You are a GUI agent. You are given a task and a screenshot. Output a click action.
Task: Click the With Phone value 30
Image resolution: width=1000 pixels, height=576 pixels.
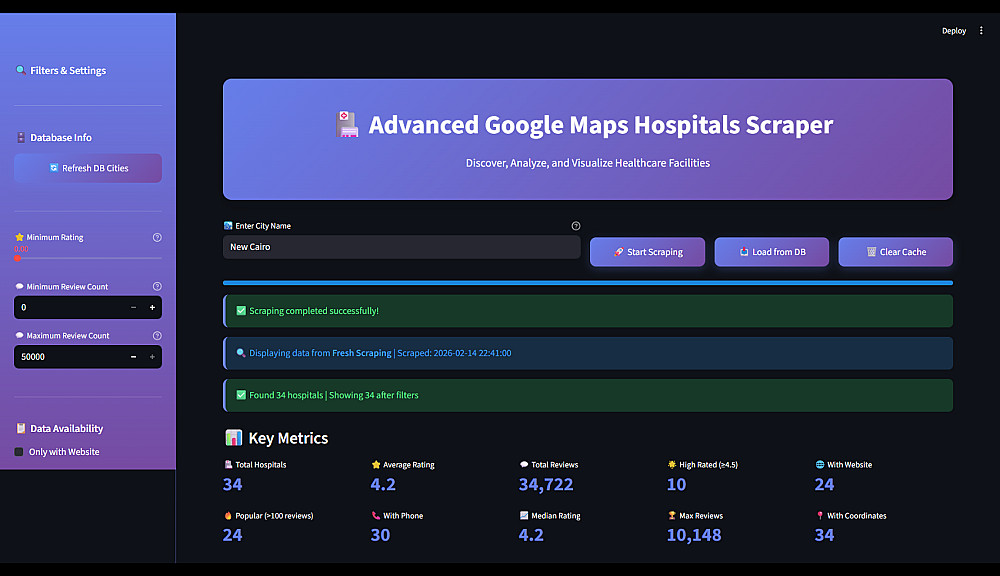pyautogui.click(x=380, y=535)
